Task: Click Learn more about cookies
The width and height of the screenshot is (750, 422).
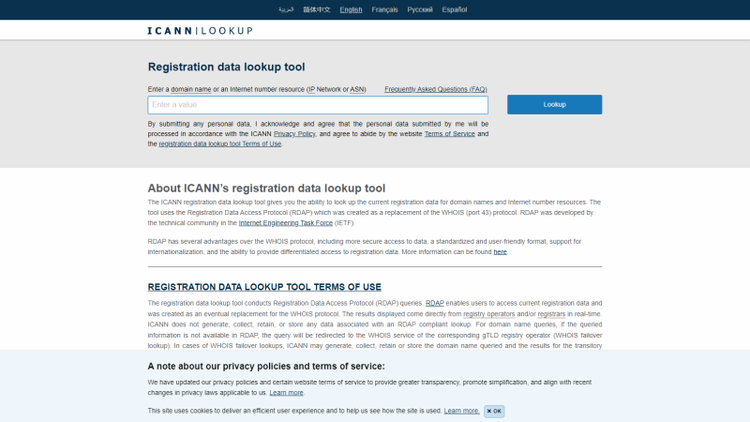Action: (462, 411)
